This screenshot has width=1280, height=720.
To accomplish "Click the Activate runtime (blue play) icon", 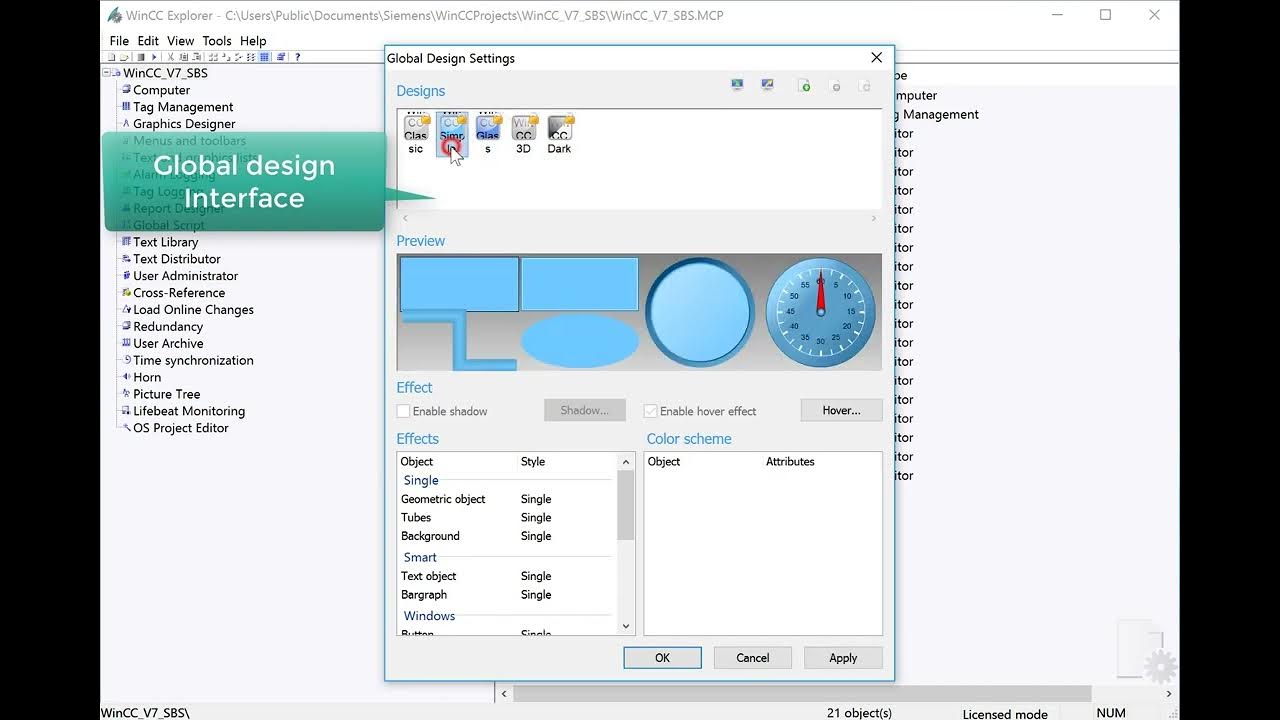I will [x=154, y=57].
